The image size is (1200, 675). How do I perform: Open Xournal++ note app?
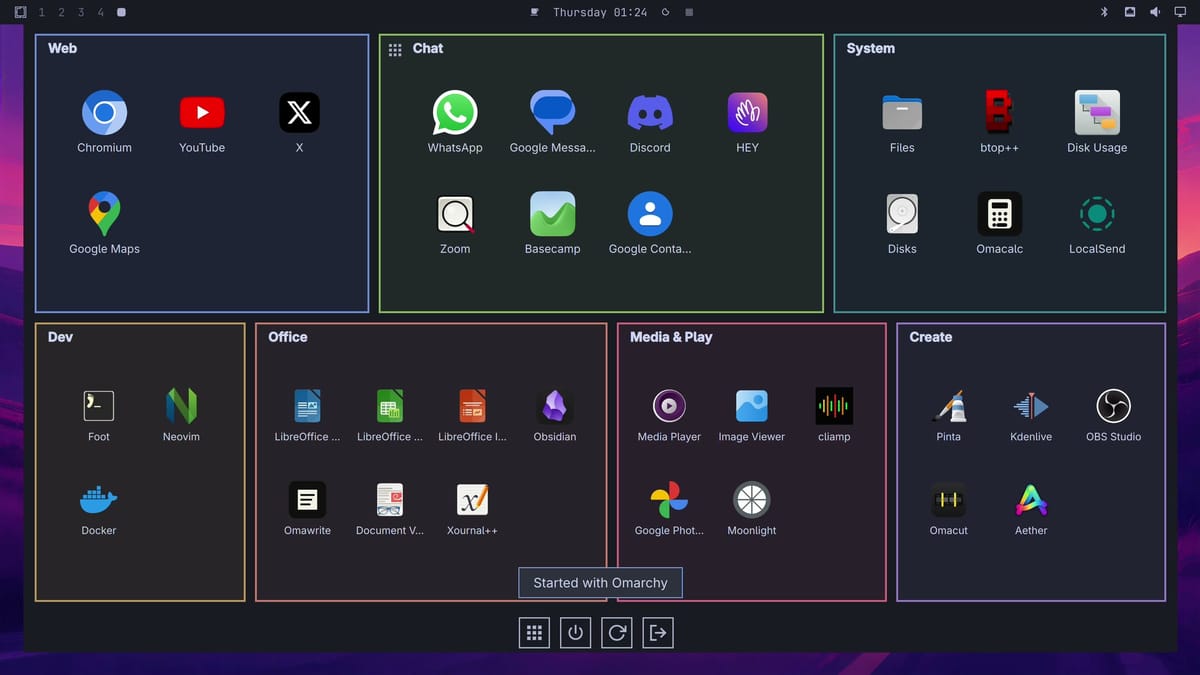(x=472, y=498)
